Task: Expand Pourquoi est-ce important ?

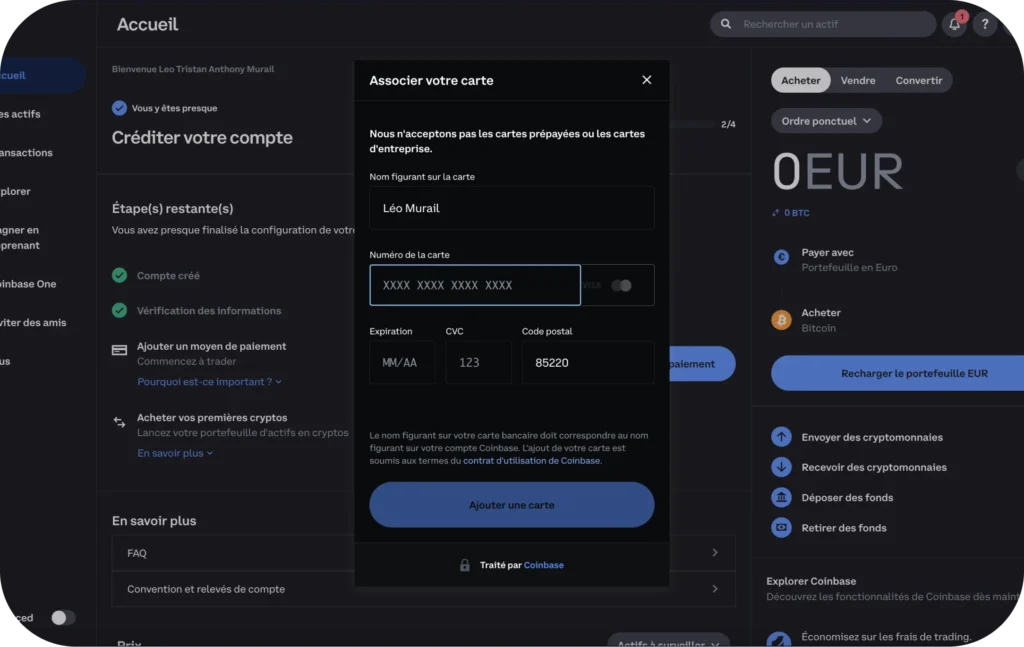Action: [209, 381]
